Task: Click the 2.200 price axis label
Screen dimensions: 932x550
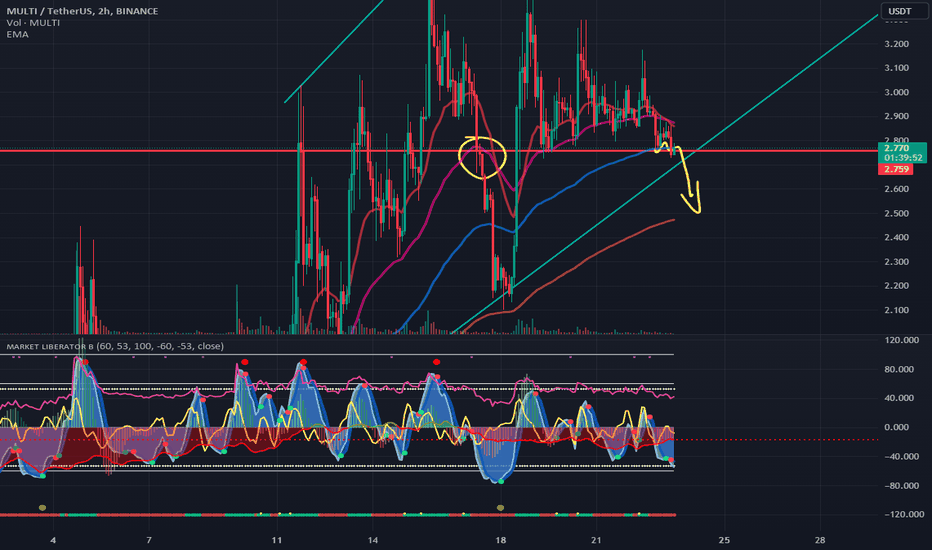Action: point(896,285)
